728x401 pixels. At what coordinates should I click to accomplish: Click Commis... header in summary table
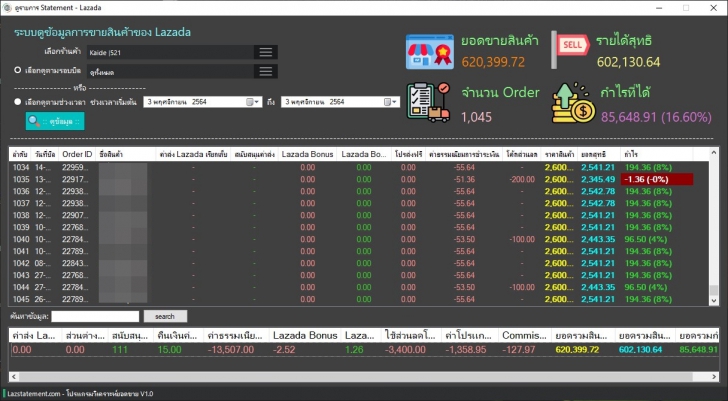click(x=524, y=335)
